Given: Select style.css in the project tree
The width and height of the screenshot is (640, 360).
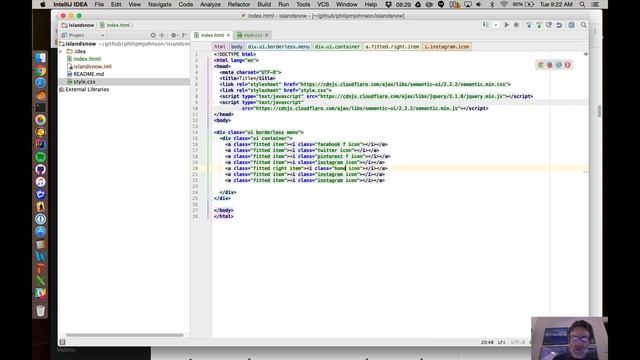Looking at the screenshot, I should [84, 82].
